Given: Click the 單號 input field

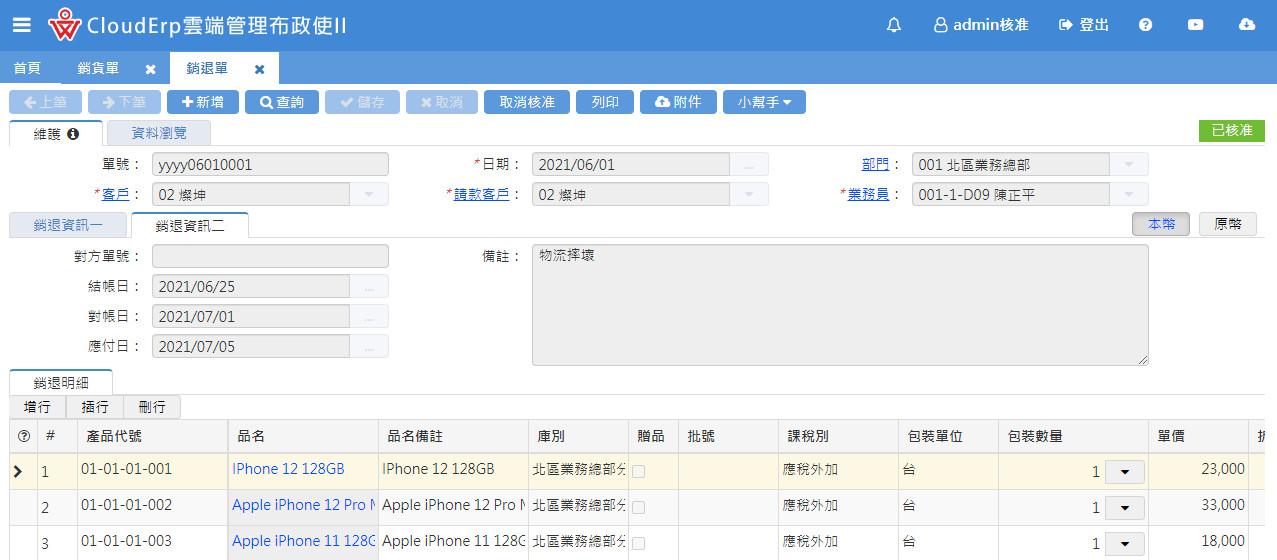Looking at the screenshot, I should [270, 164].
